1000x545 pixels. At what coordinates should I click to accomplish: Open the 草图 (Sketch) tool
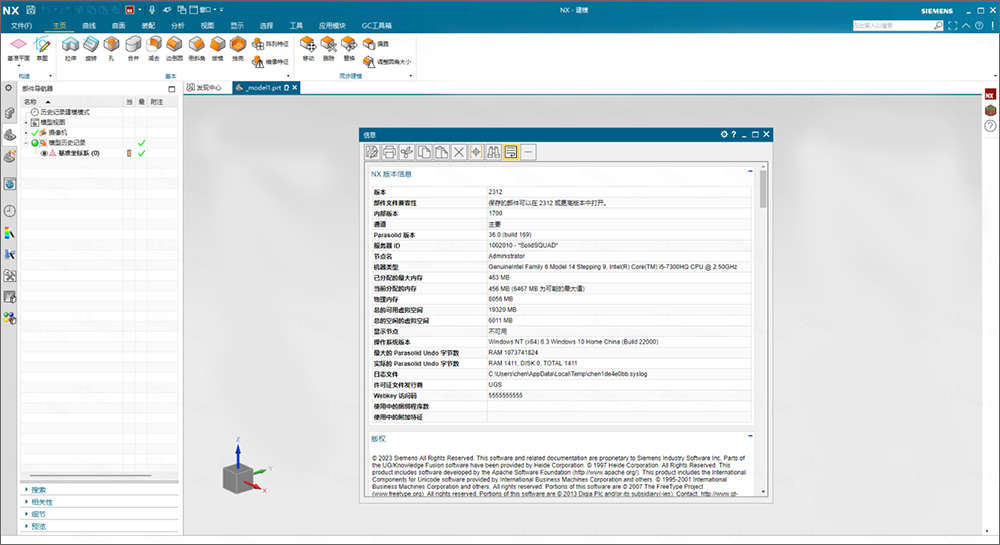[42, 46]
